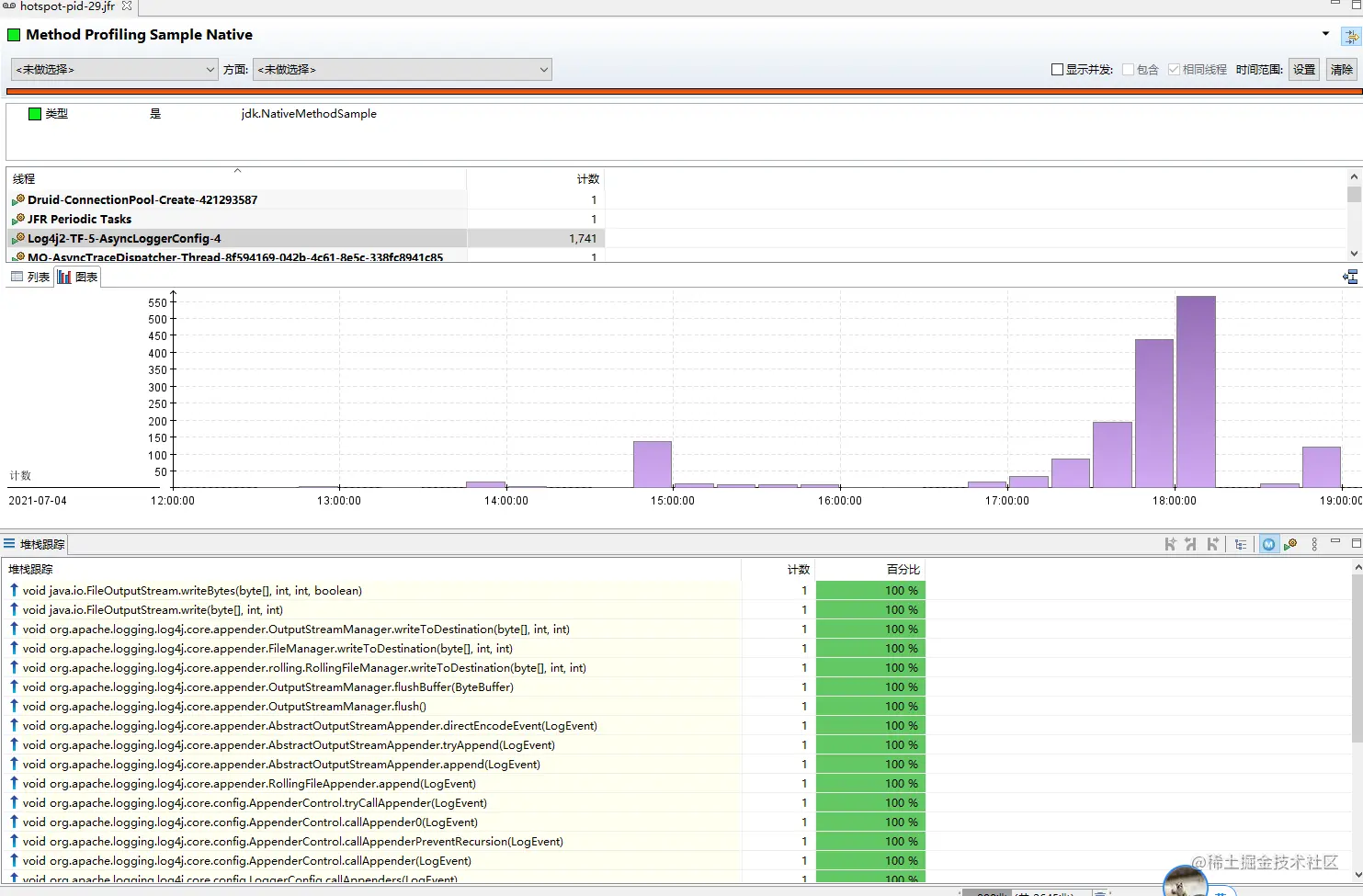This screenshot has height=896, width=1363.
Task: Select the Druid-ConnectionPool-Create-421293587 row
Action: point(306,199)
